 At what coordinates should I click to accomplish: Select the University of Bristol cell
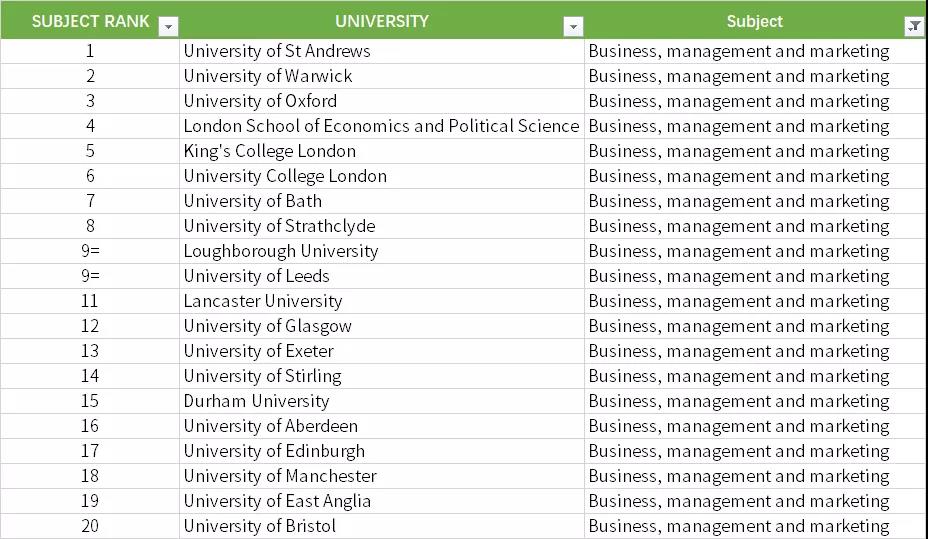260,526
